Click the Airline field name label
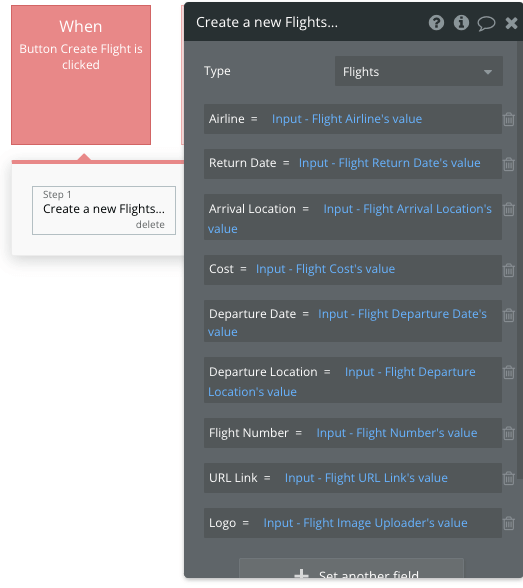Screen dimensions: 523x588 pos(226,119)
